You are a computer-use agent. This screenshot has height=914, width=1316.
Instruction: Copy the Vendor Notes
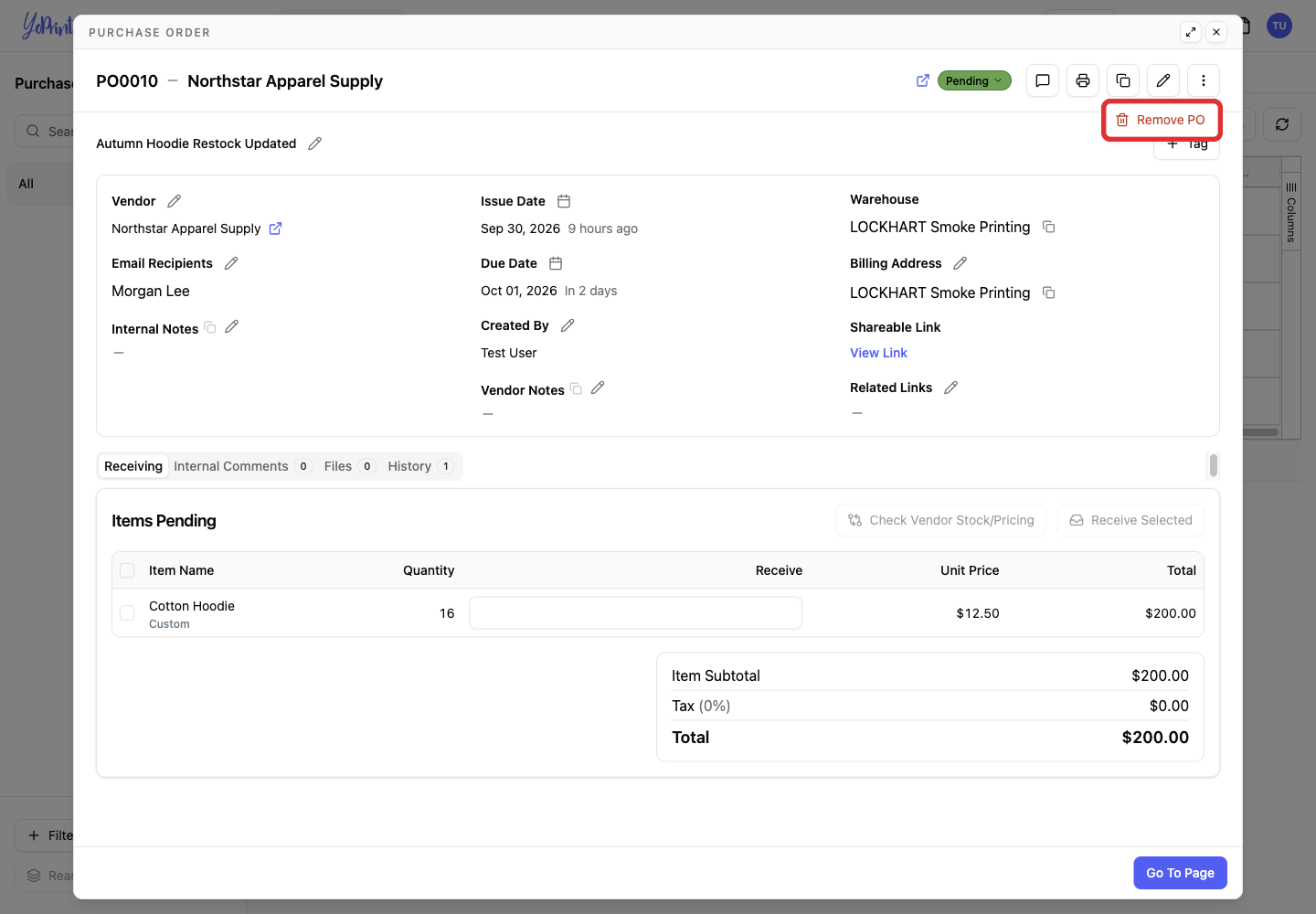(576, 388)
